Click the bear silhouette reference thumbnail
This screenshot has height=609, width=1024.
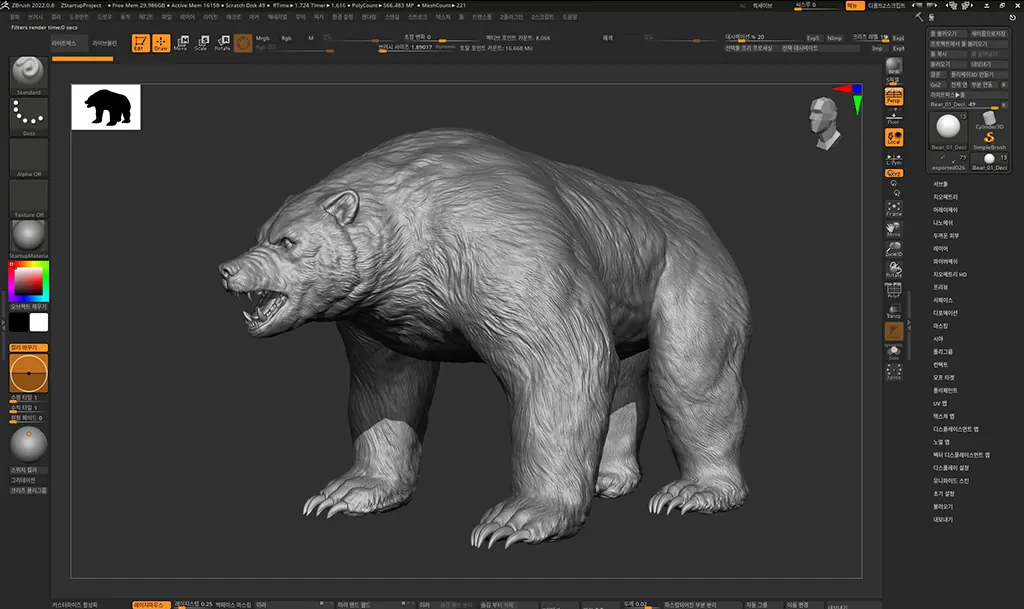pos(106,107)
